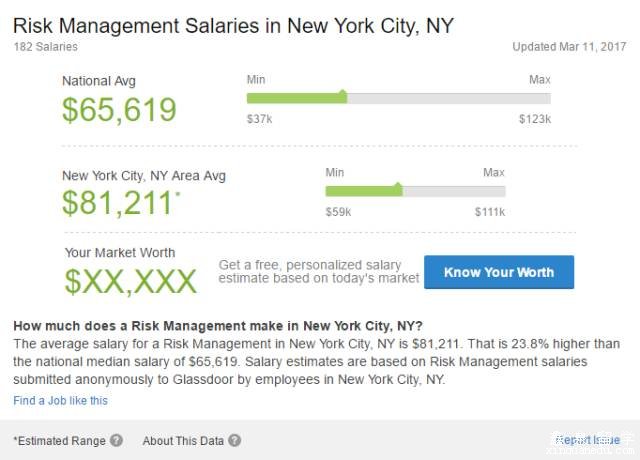Click the $111k New York maximum label
640x460 pixels.
click(x=490, y=212)
